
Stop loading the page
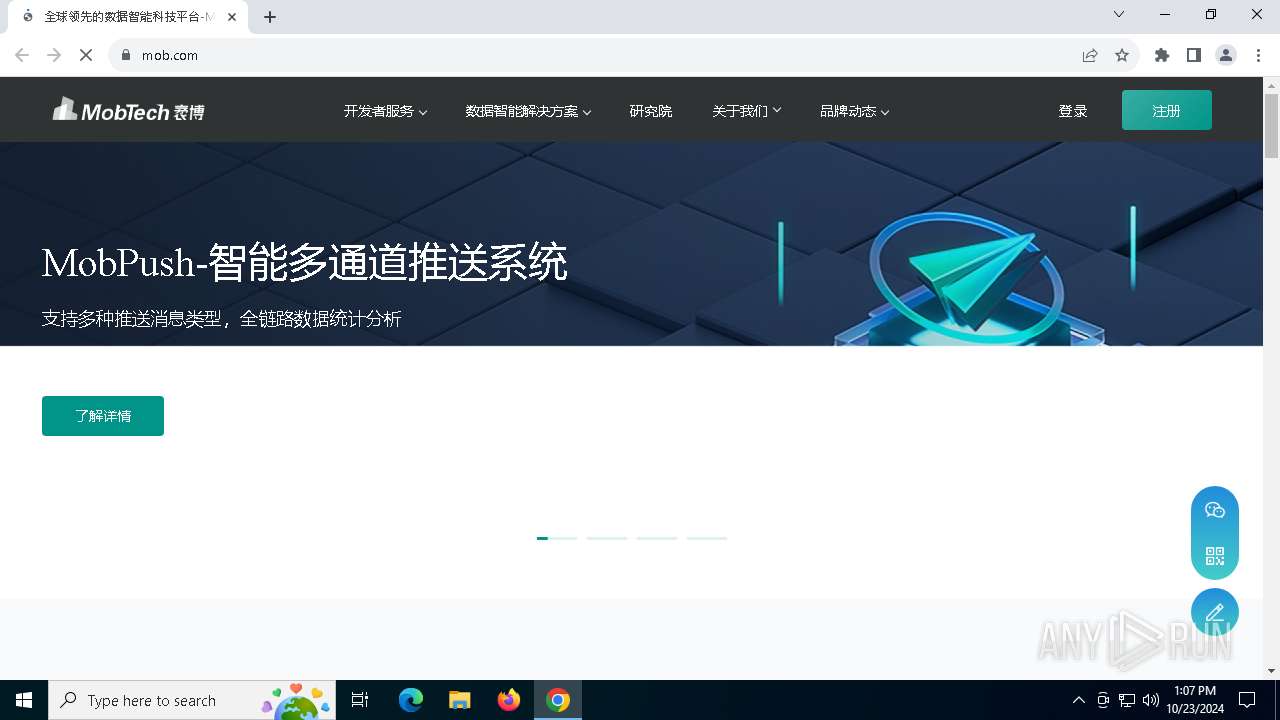86,55
